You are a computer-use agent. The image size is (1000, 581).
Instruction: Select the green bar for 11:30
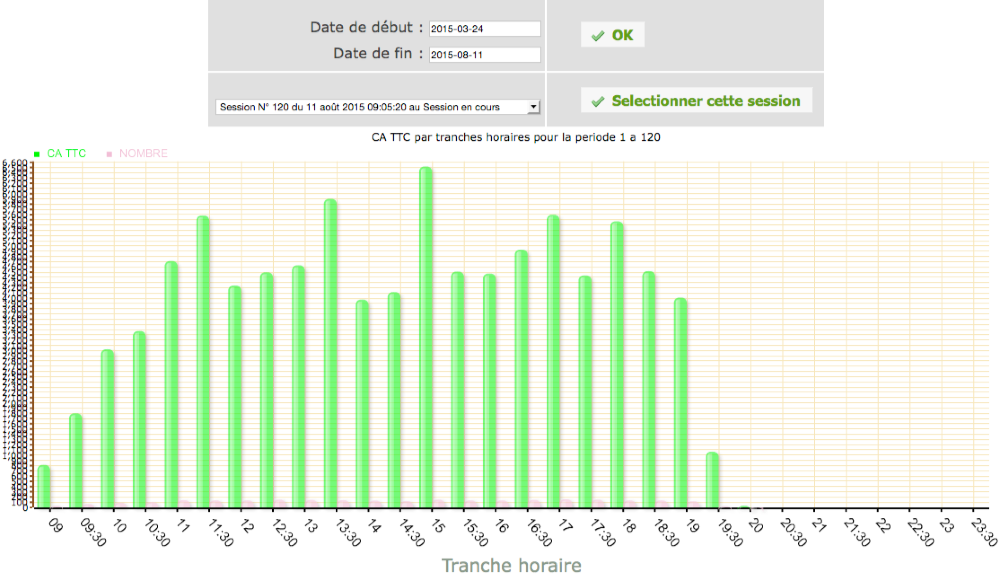203,363
